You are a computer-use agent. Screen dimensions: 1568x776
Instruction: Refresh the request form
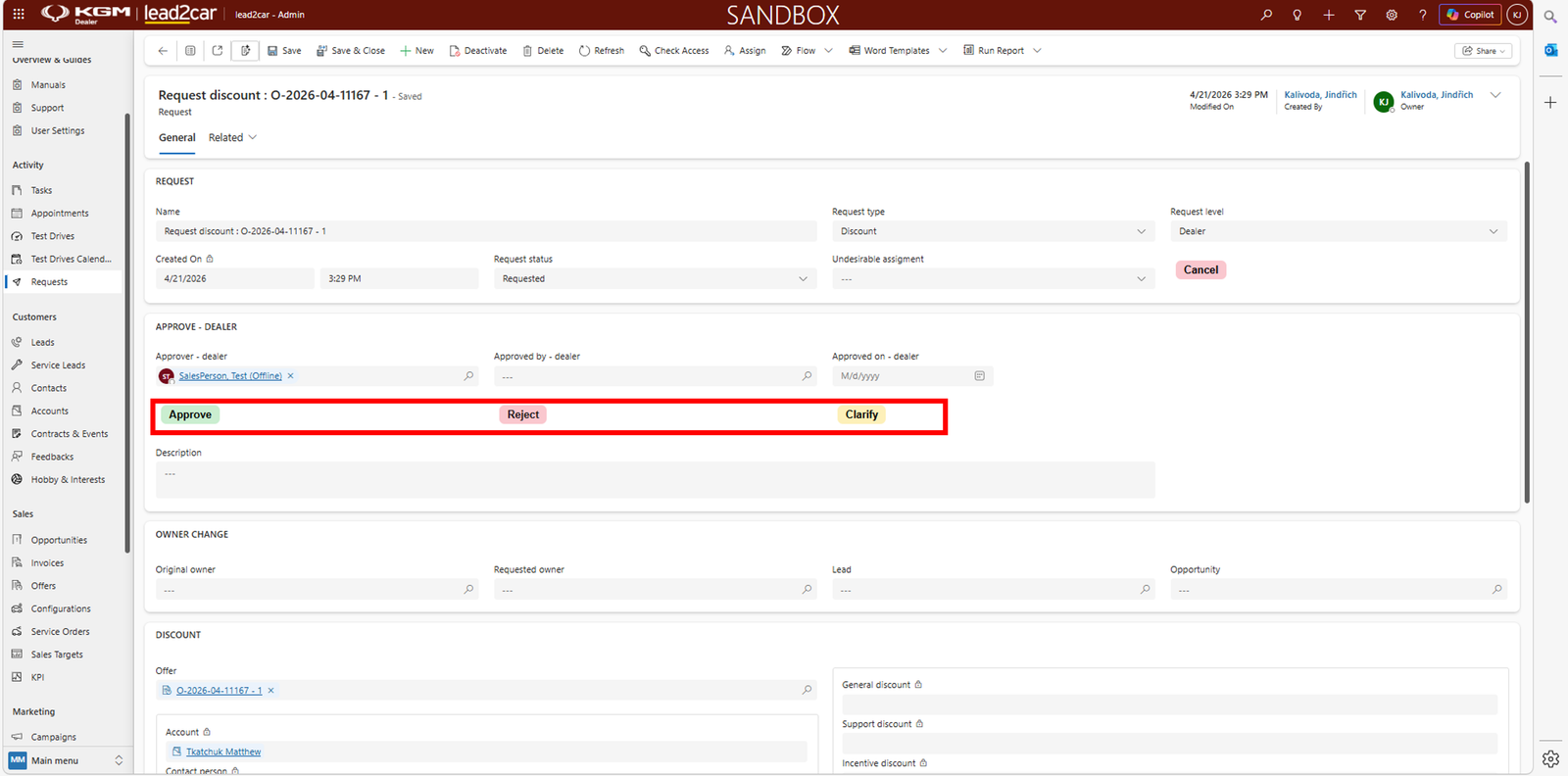pyautogui.click(x=602, y=51)
